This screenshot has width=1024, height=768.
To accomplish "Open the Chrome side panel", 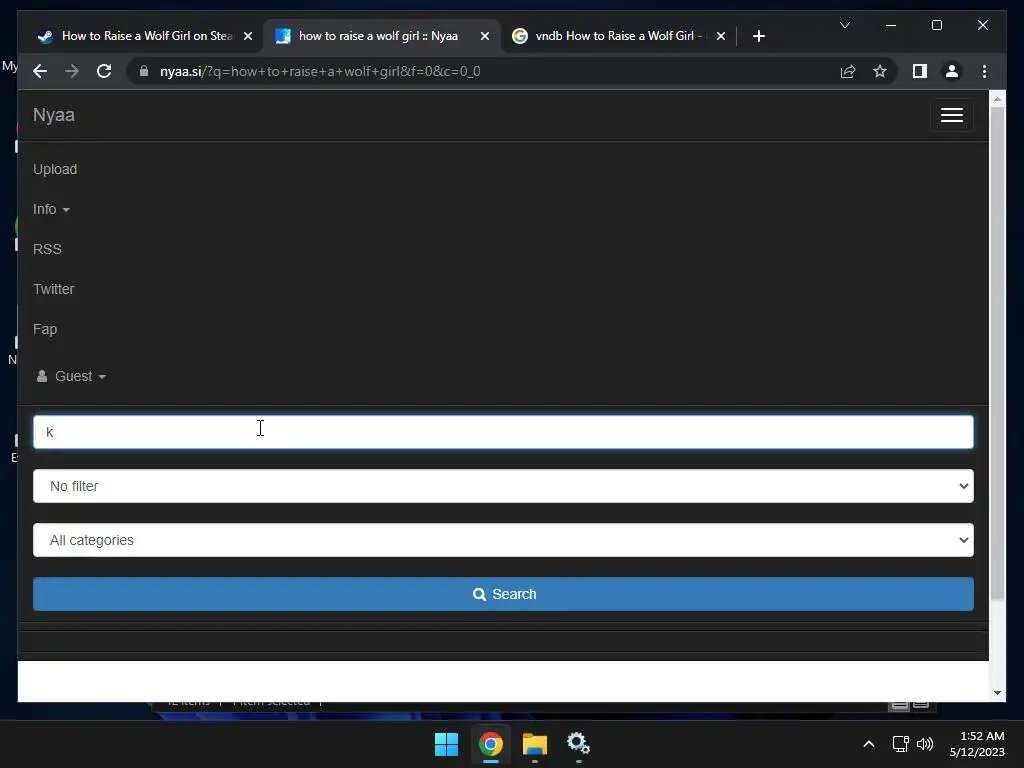I will pos(920,71).
